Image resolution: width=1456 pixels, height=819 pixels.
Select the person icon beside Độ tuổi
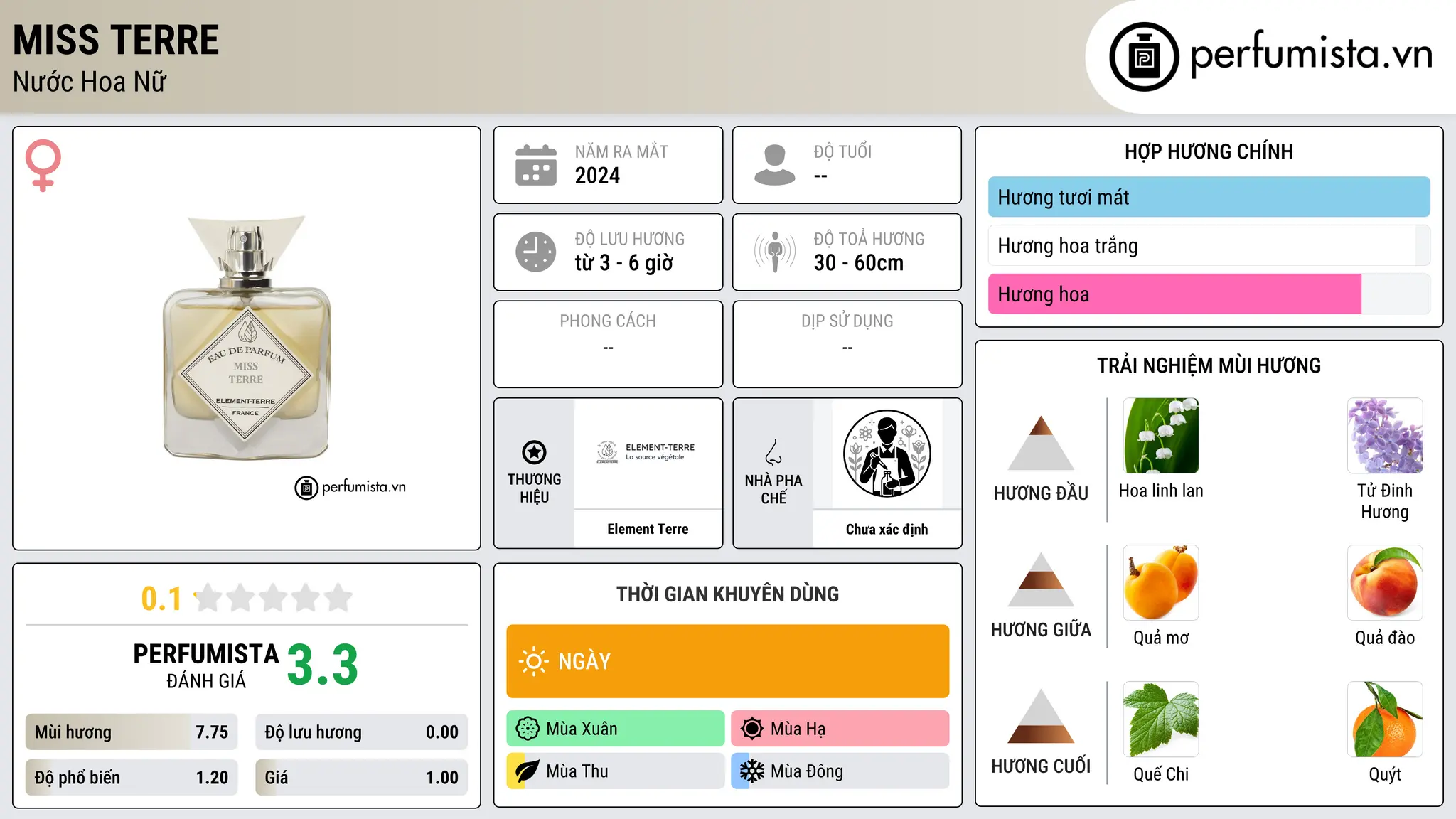(x=774, y=165)
